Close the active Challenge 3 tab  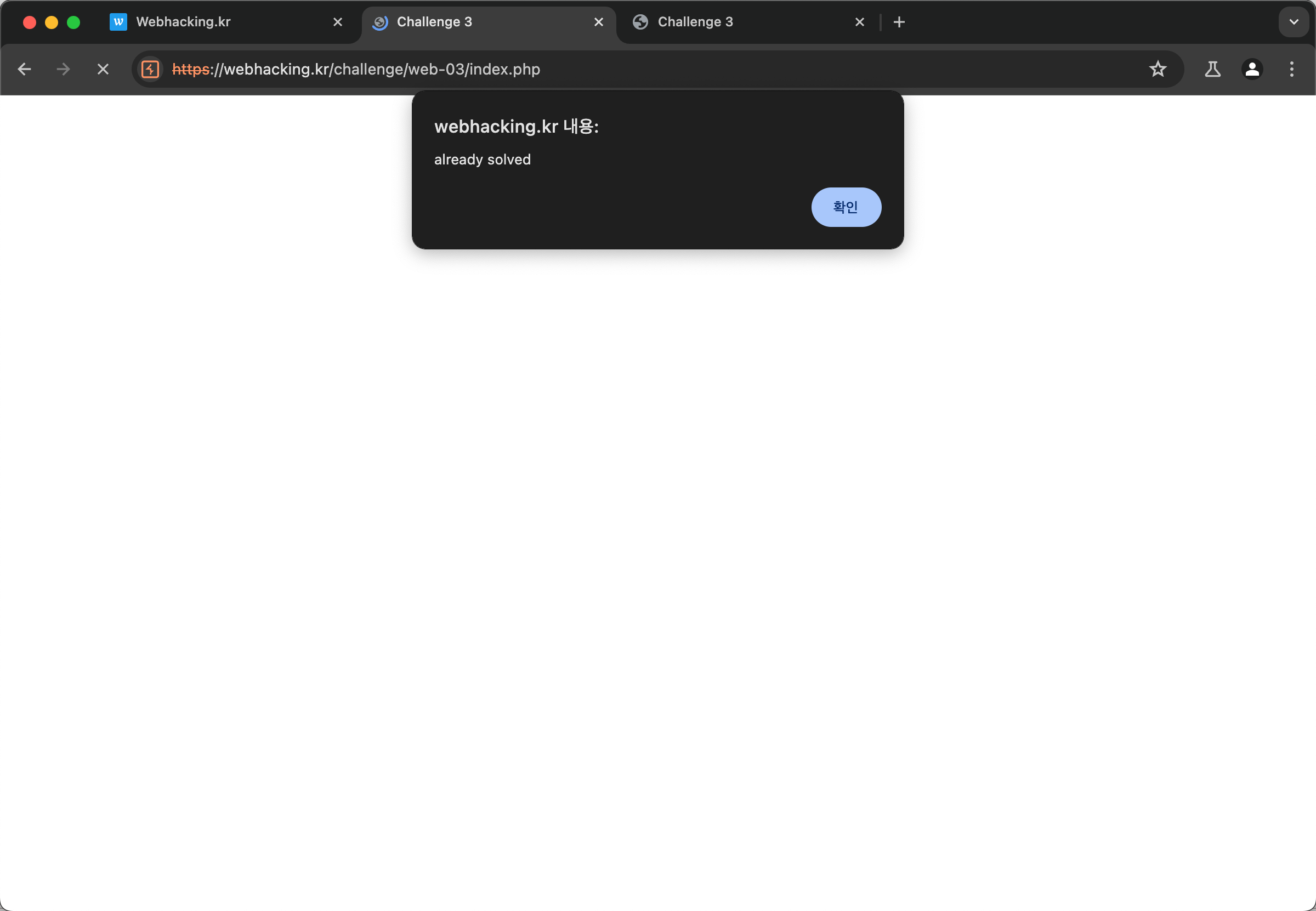(x=598, y=22)
